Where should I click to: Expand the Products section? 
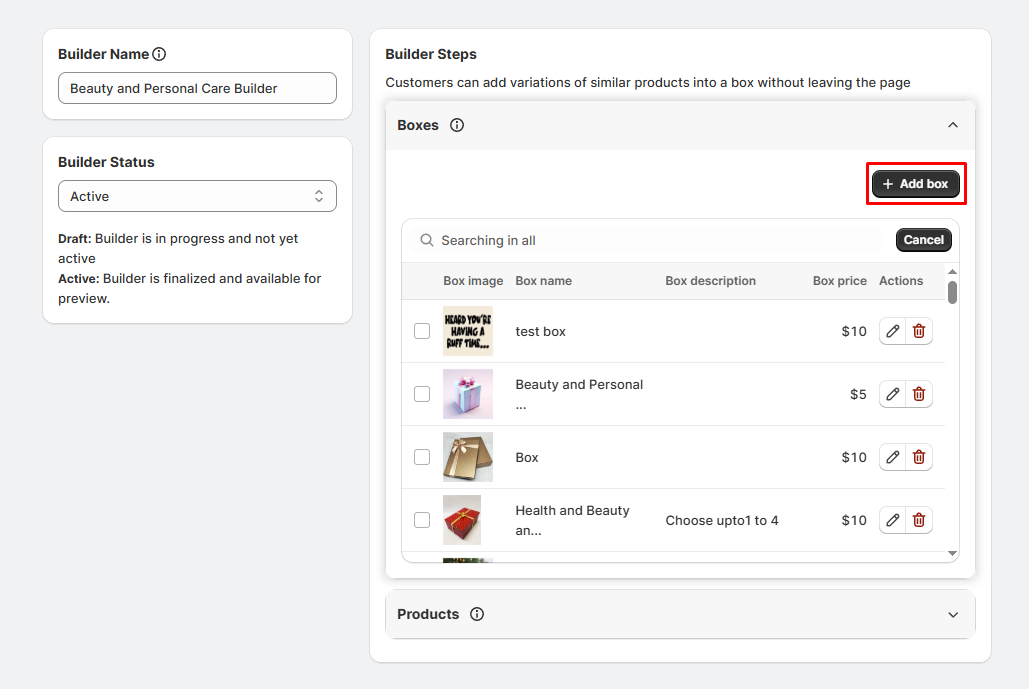click(952, 614)
